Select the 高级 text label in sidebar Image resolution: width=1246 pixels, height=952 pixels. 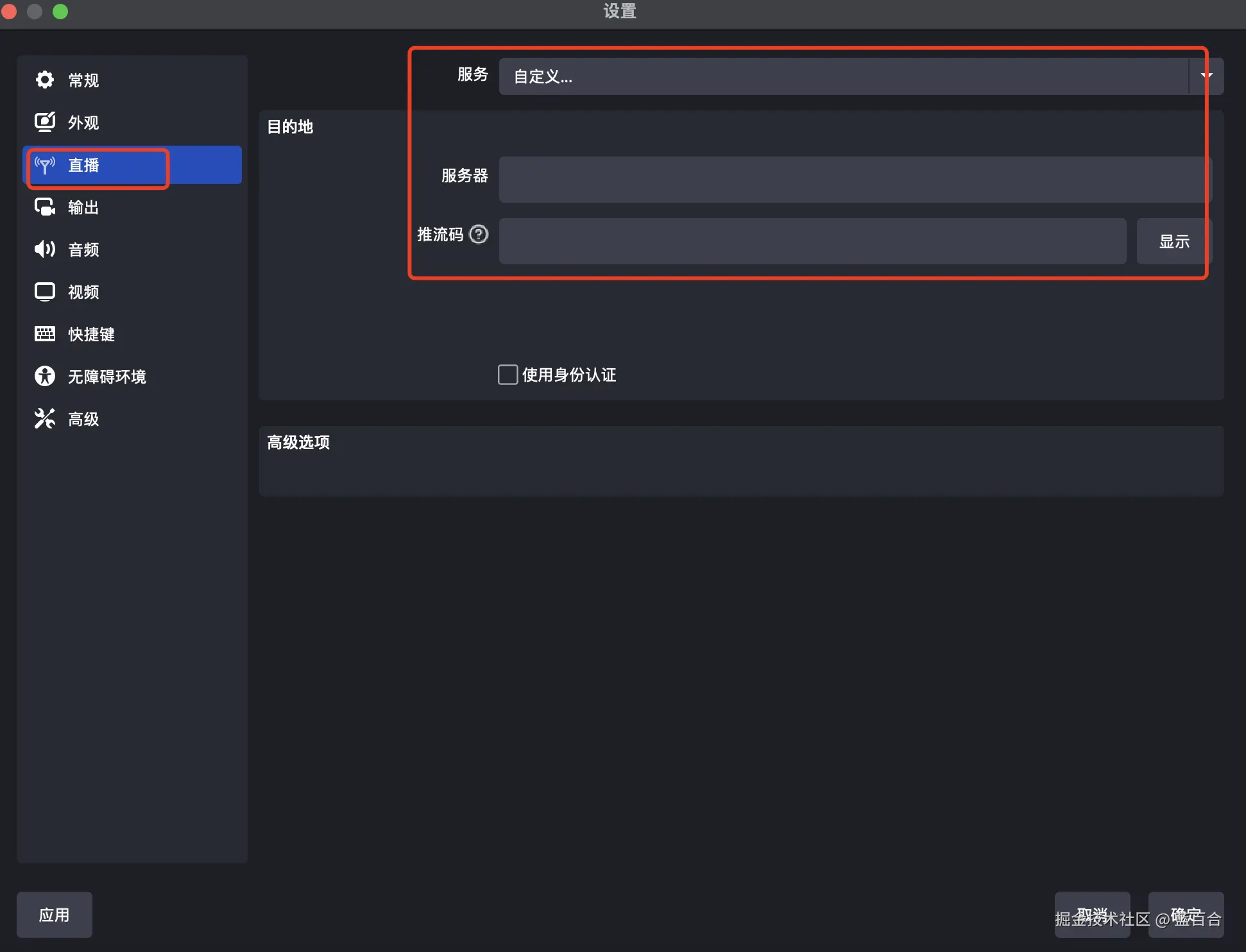pos(83,419)
